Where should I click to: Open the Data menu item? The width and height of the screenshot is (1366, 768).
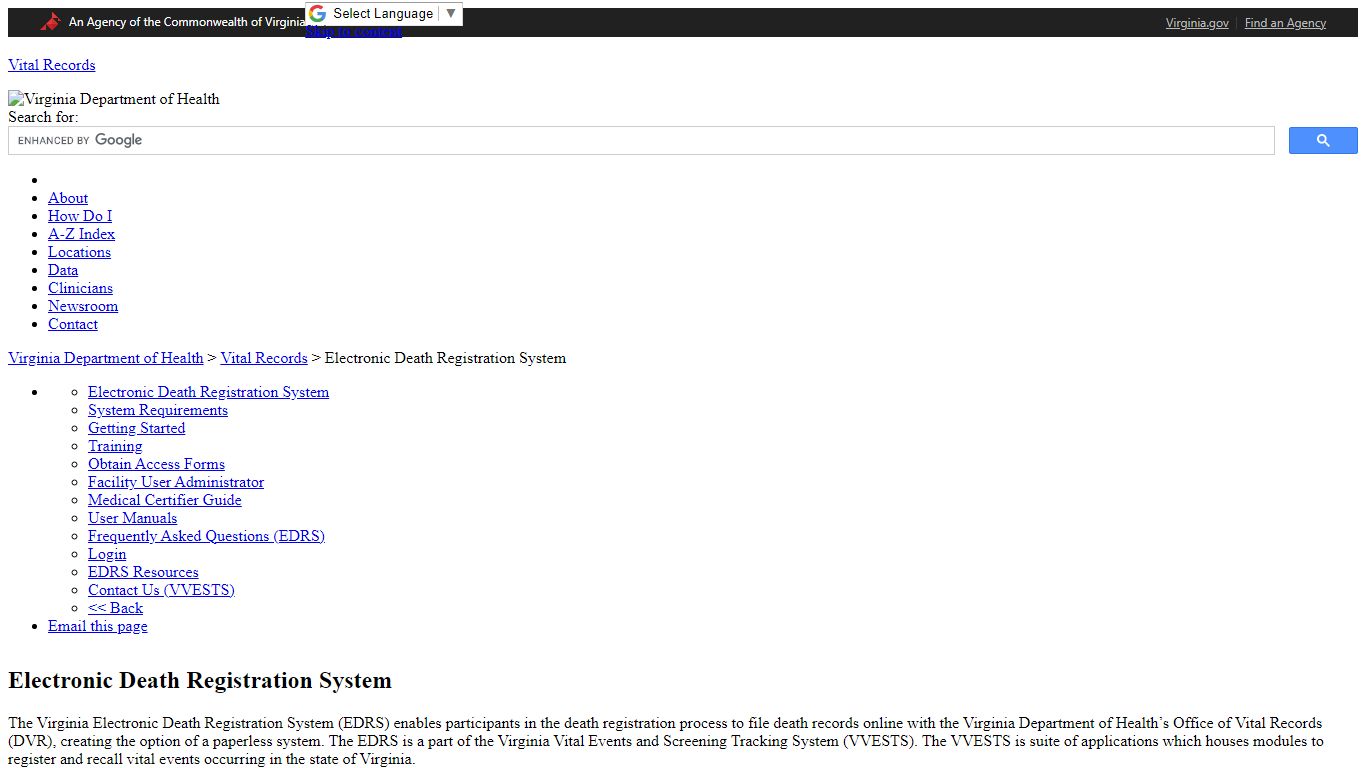[x=63, y=270]
